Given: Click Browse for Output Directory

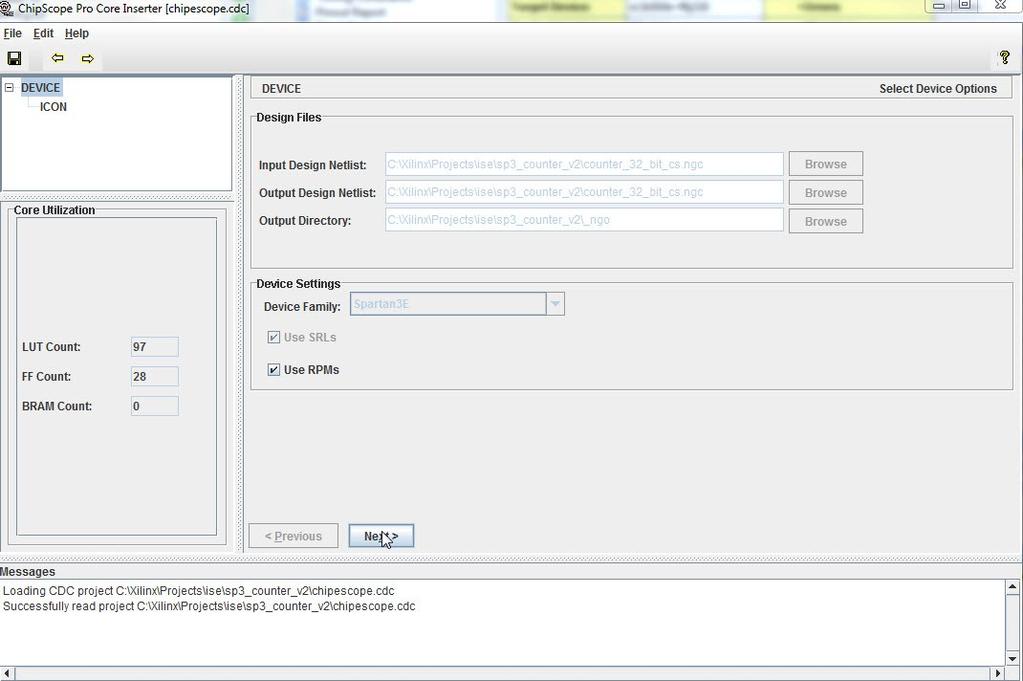Looking at the screenshot, I should click(x=825, y=221).
